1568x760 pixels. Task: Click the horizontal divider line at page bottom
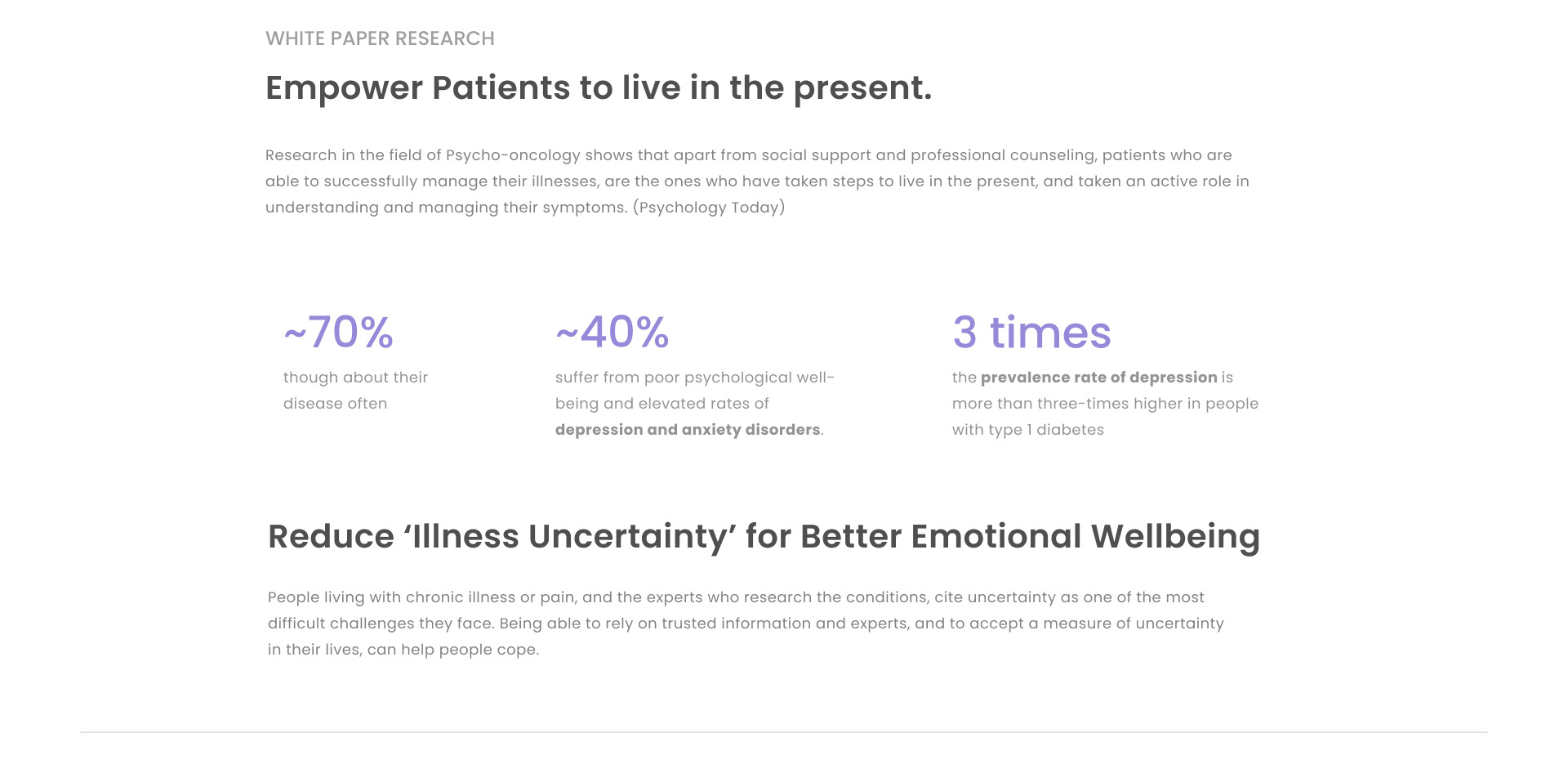click(784, 732)
